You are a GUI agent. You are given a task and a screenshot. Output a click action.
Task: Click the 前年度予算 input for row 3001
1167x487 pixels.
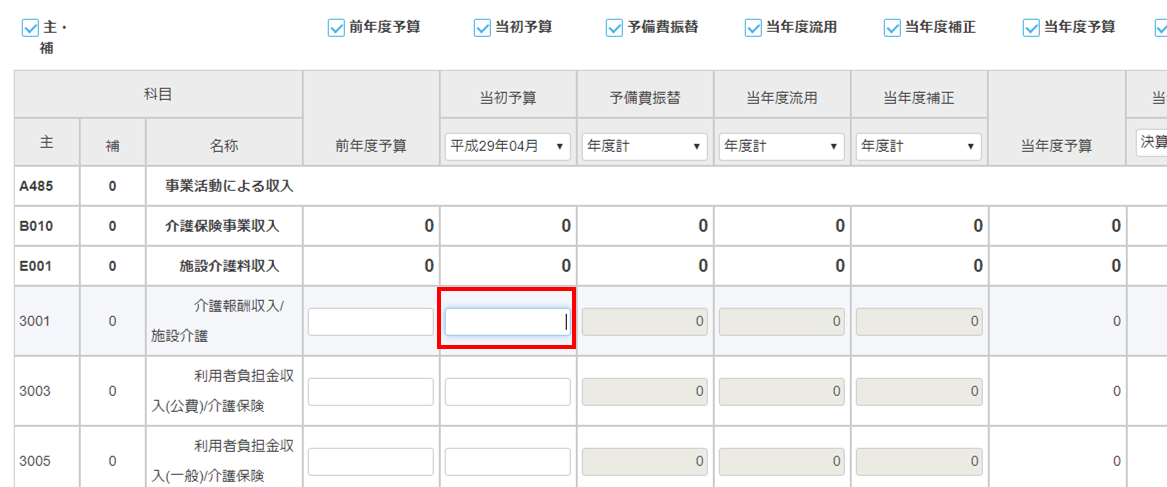point(371,322)
